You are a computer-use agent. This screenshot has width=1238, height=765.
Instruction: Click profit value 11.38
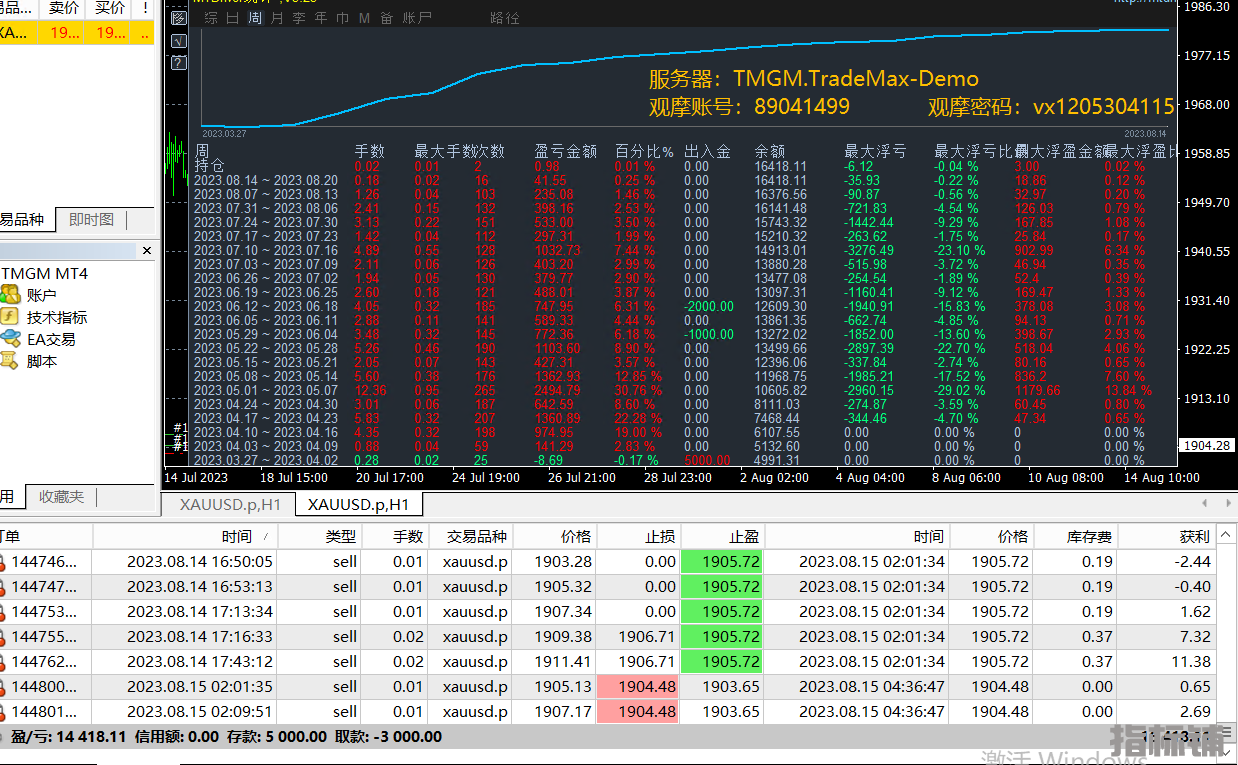1191,662
